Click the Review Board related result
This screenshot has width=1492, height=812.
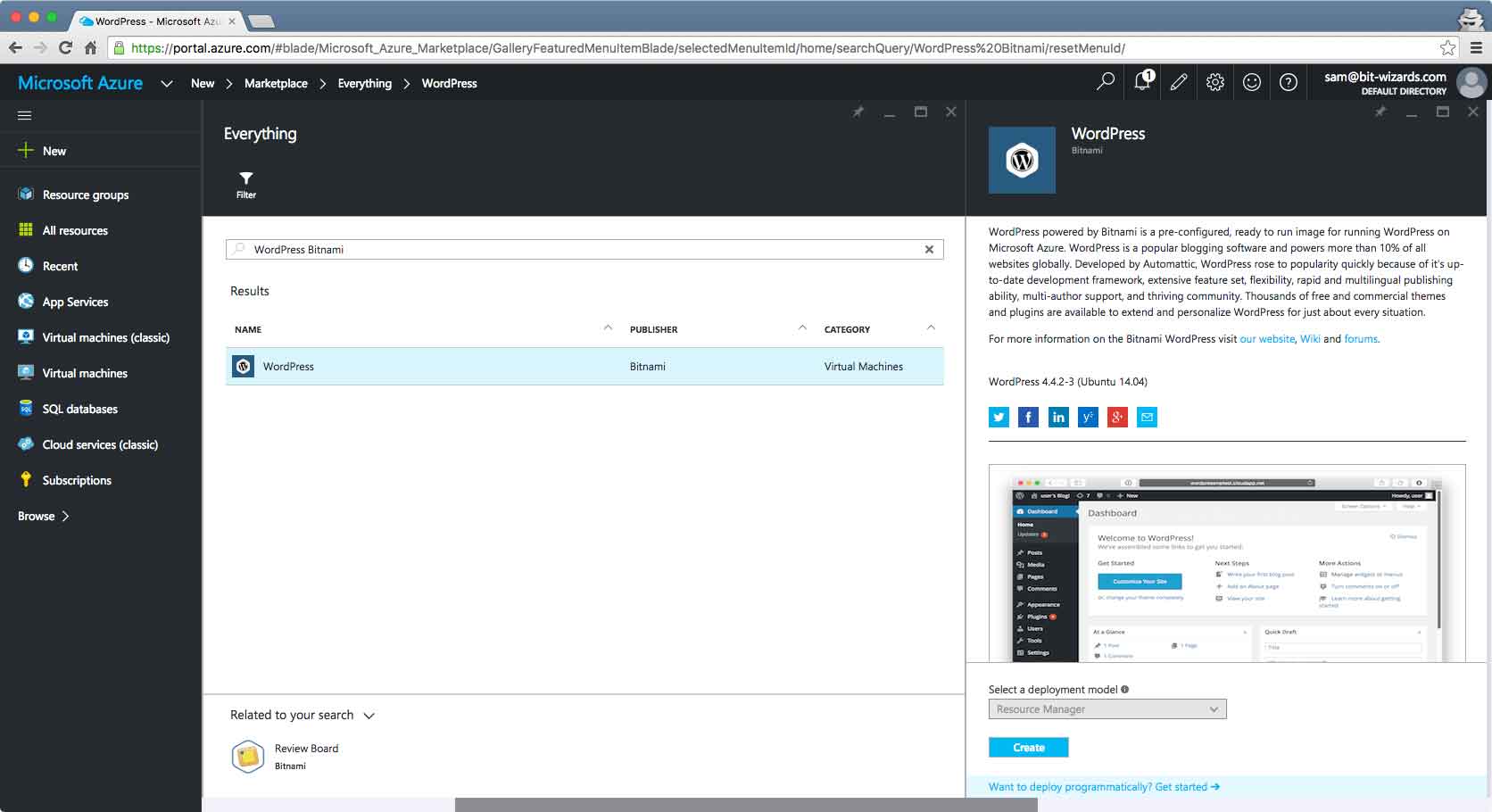tap(286, 757)
